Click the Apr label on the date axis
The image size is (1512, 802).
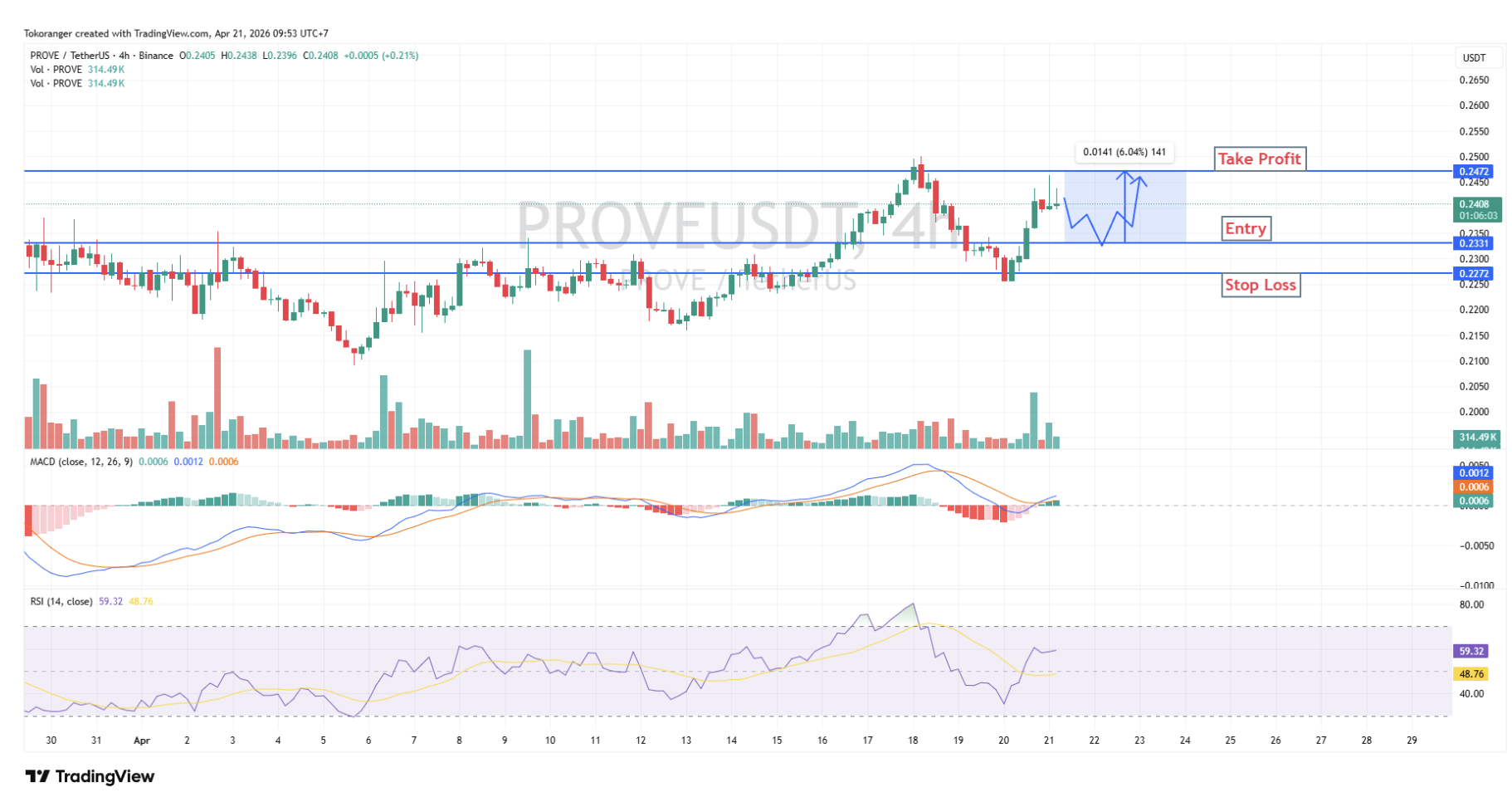point(142,741)
